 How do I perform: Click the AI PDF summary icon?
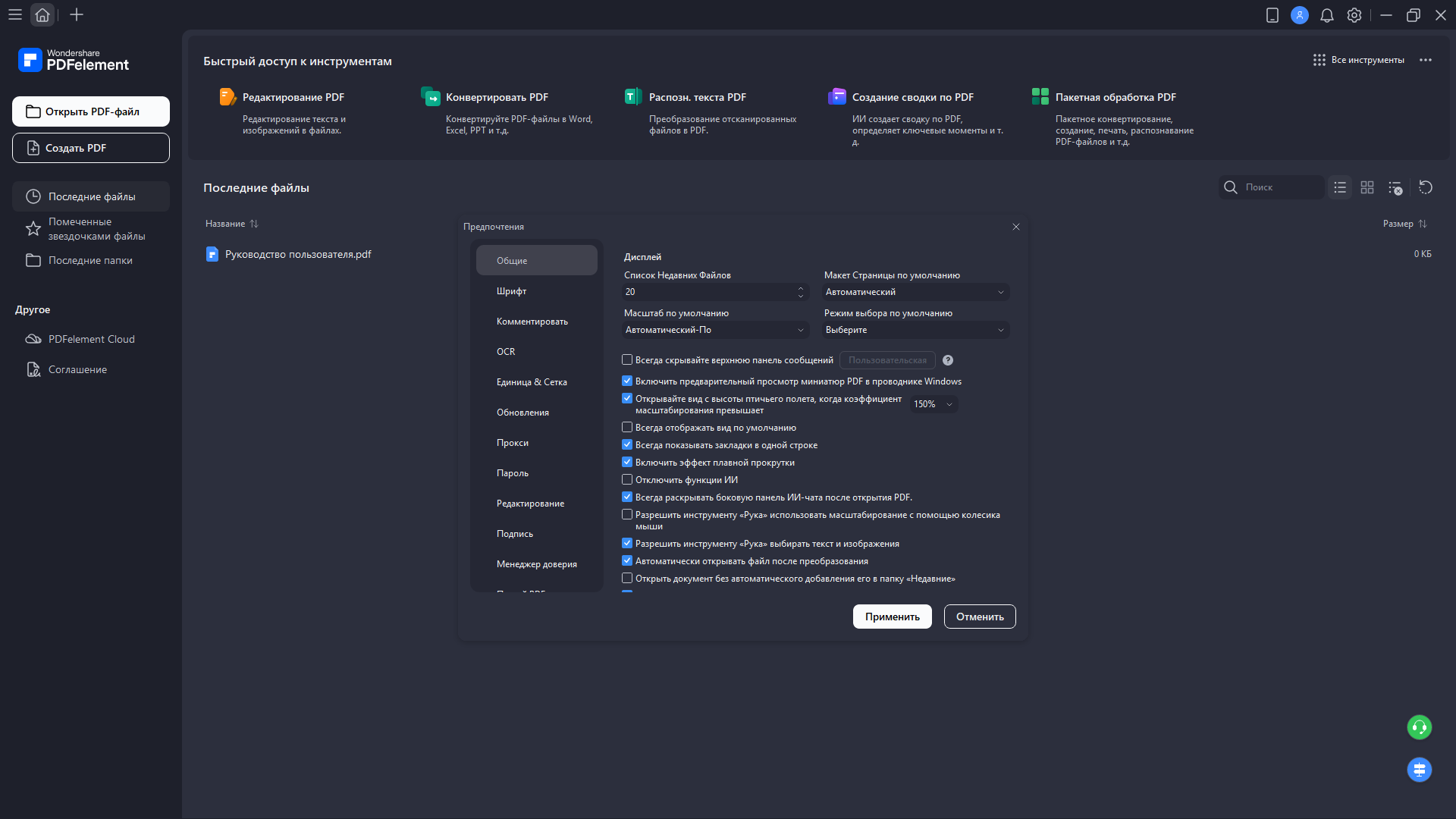pos(837,97)
